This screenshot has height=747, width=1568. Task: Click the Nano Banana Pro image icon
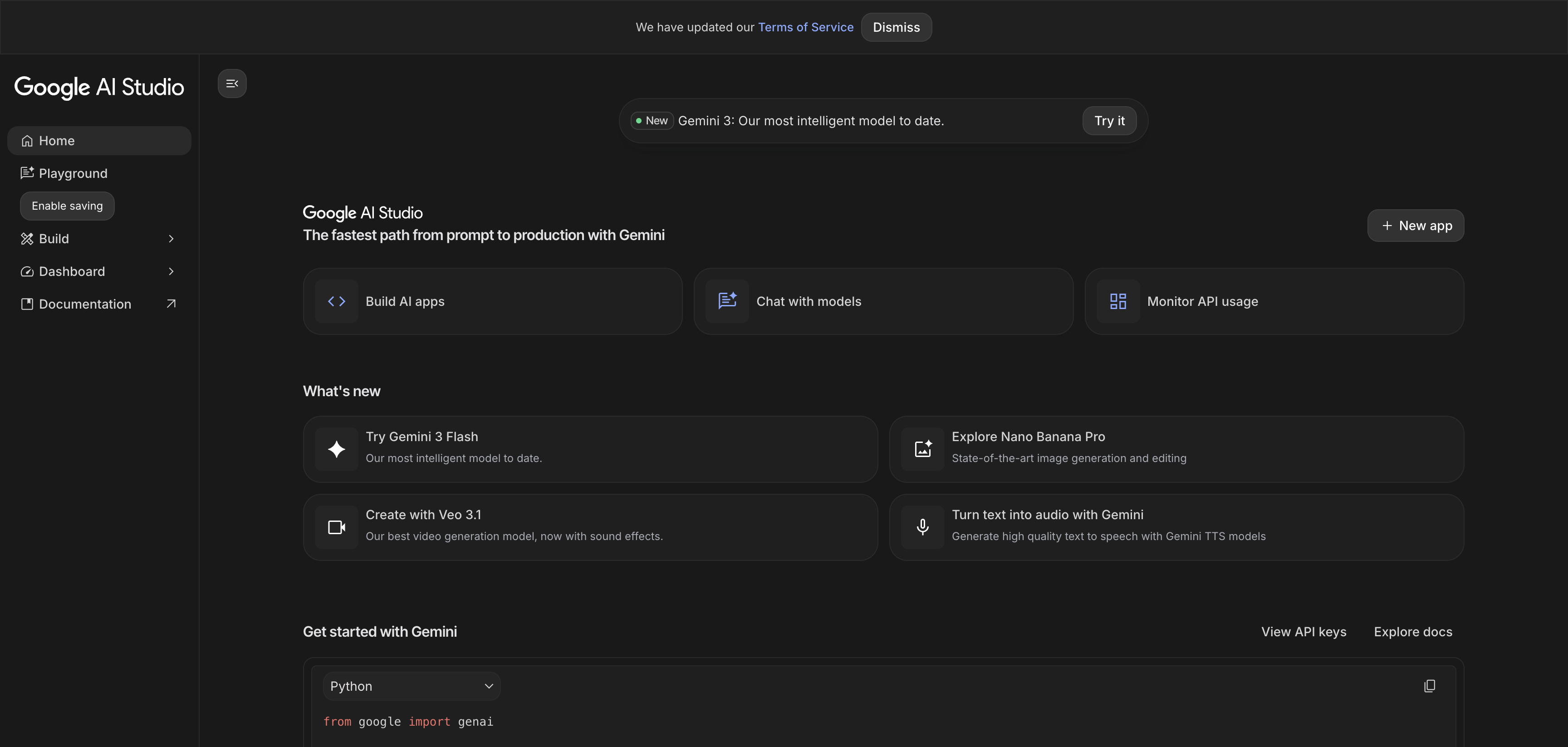coord(923,449)
